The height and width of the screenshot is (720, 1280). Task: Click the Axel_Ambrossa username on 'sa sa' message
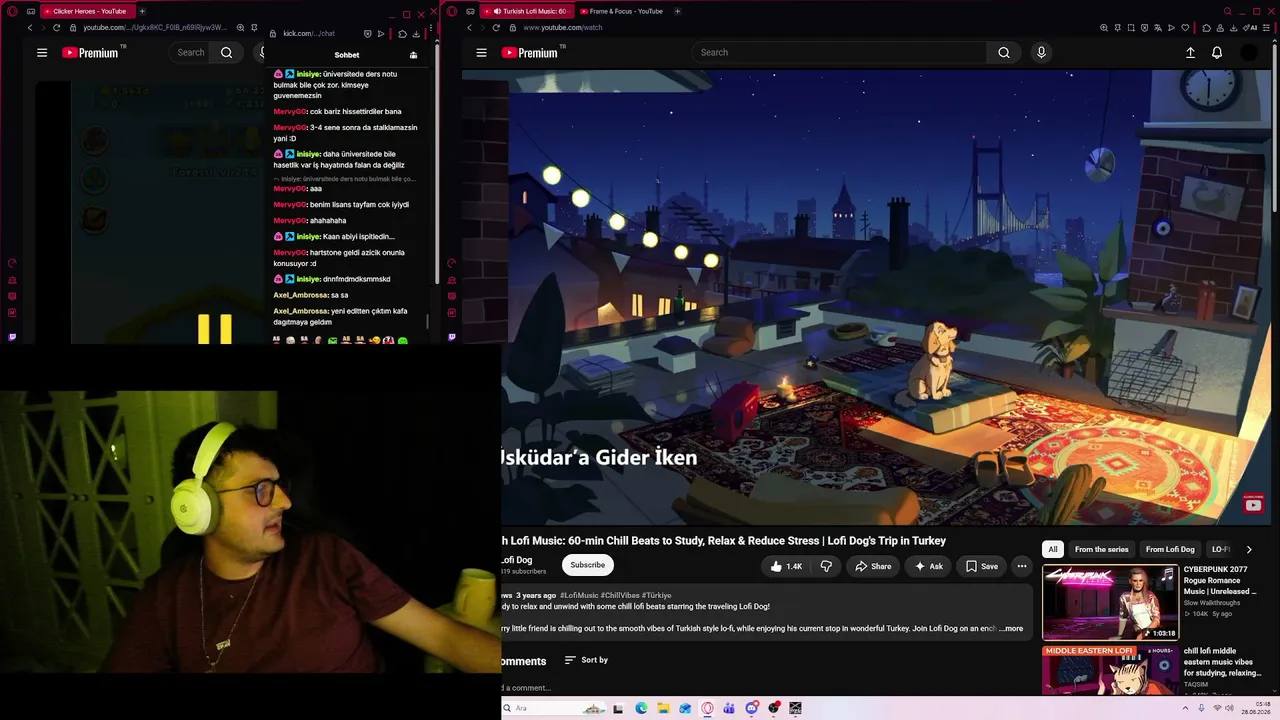click(x=301, y=295)
